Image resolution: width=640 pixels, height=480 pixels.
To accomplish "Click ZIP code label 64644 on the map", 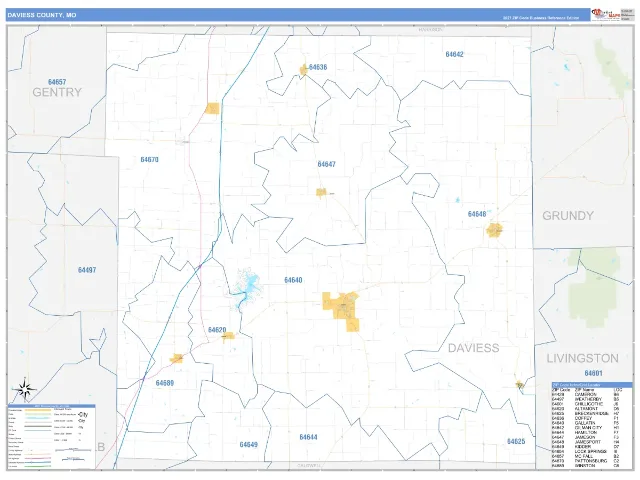I will (x=308, y=437).
